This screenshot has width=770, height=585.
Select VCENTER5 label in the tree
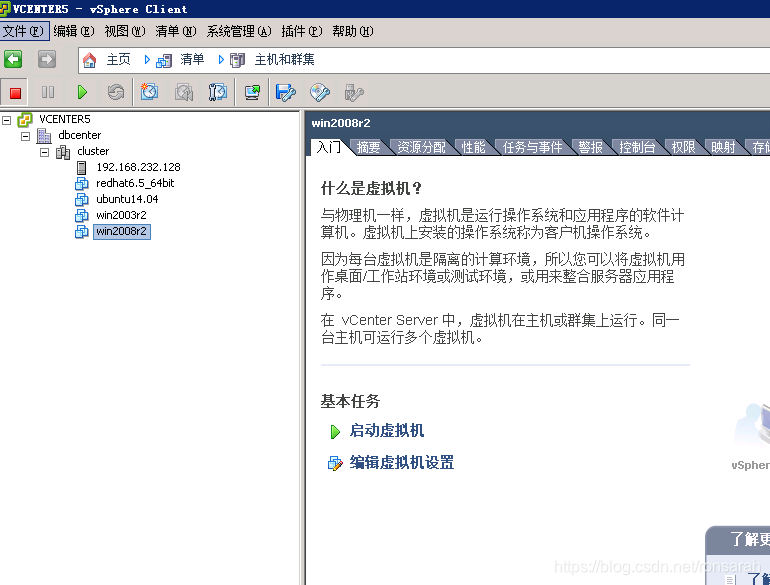[65, 119]
